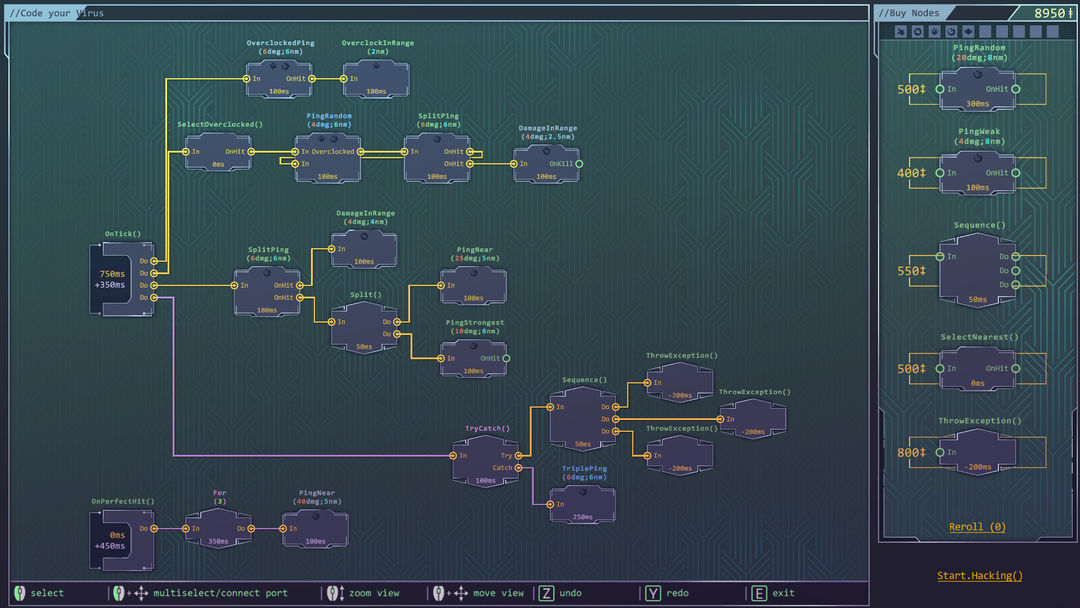Buy the Sequence() node priced at 550
1080x608 pixels.
click(x=977, y=271)
